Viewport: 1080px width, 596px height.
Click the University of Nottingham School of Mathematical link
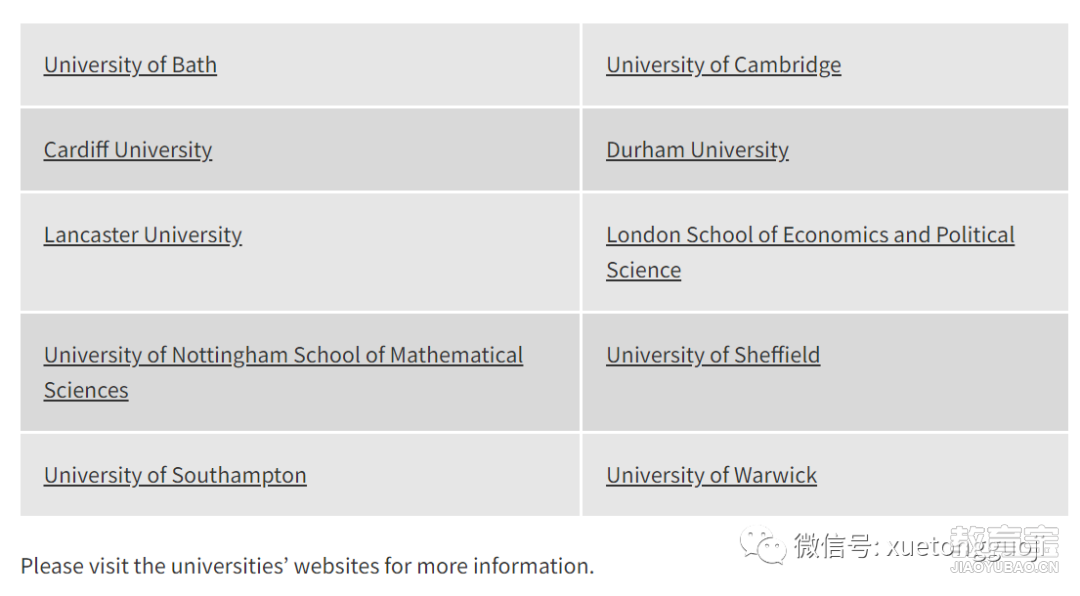tap(283, 355)
